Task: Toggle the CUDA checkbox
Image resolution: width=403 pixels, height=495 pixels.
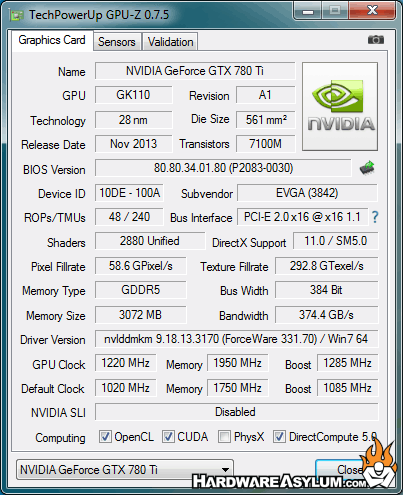Action: 168,437
